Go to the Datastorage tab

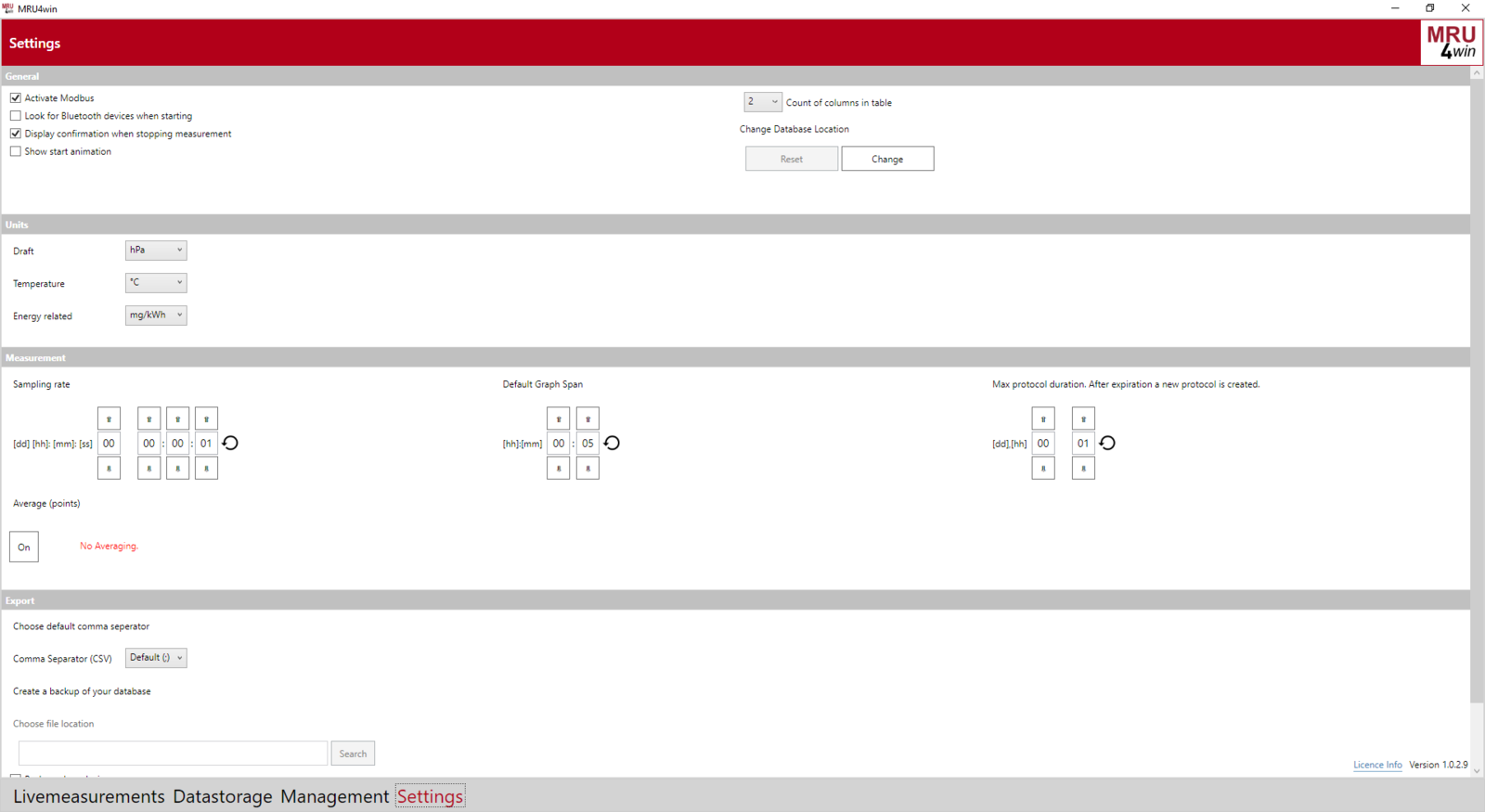(x=223, y=796)
